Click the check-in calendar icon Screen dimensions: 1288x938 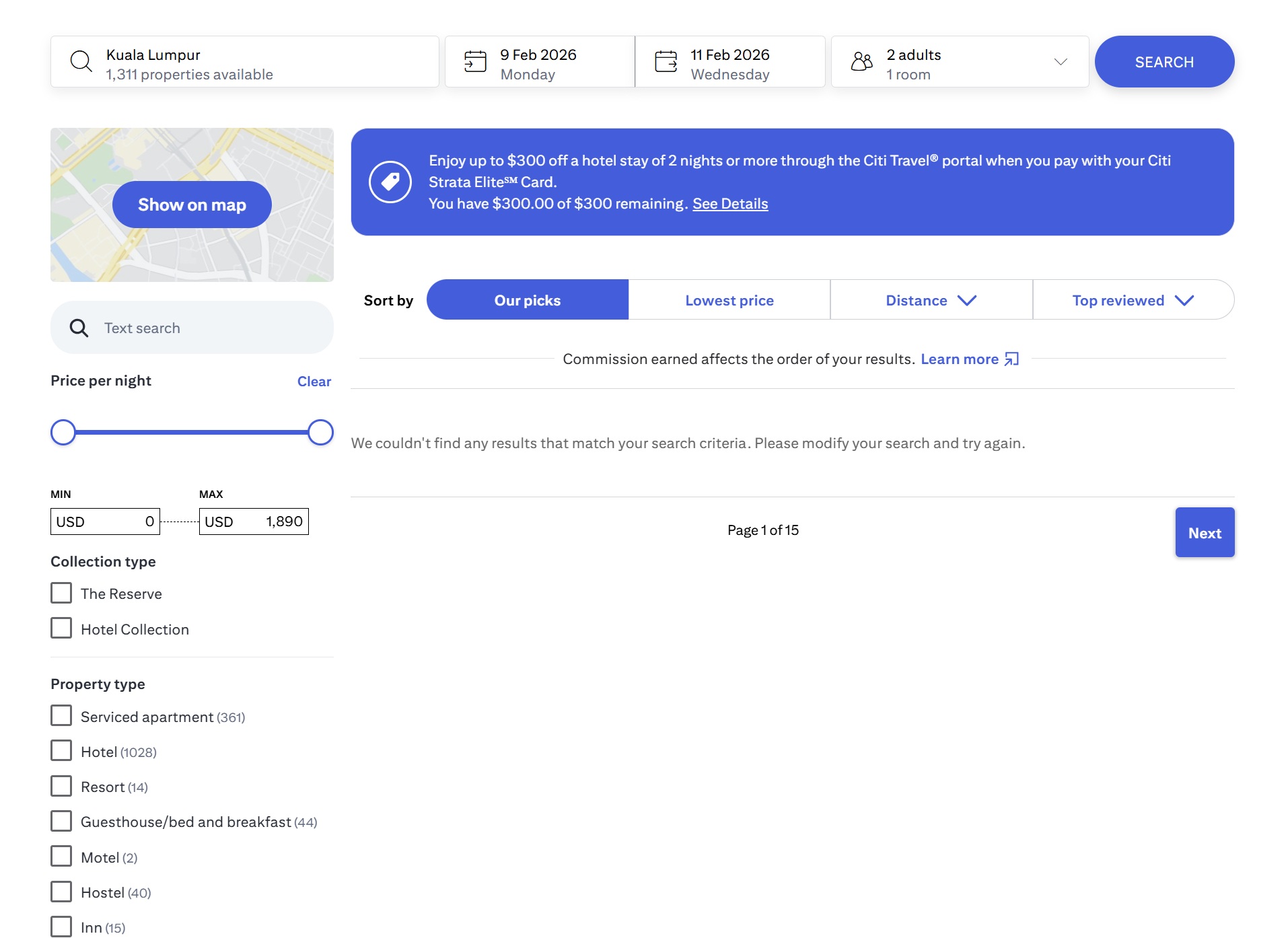click(x=475, y=62)
